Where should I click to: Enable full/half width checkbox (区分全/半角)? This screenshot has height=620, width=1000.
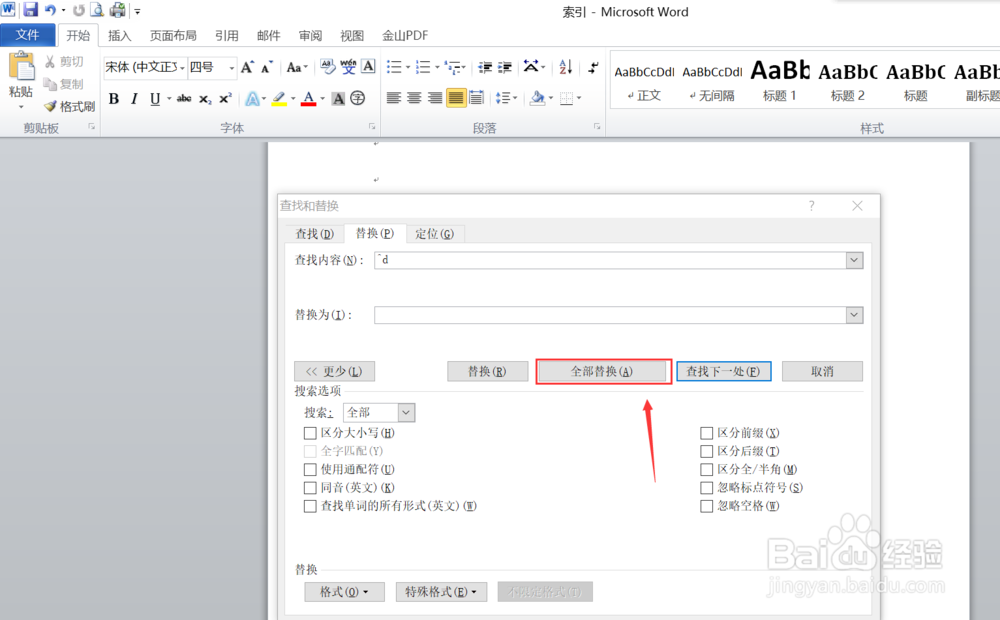707,469
